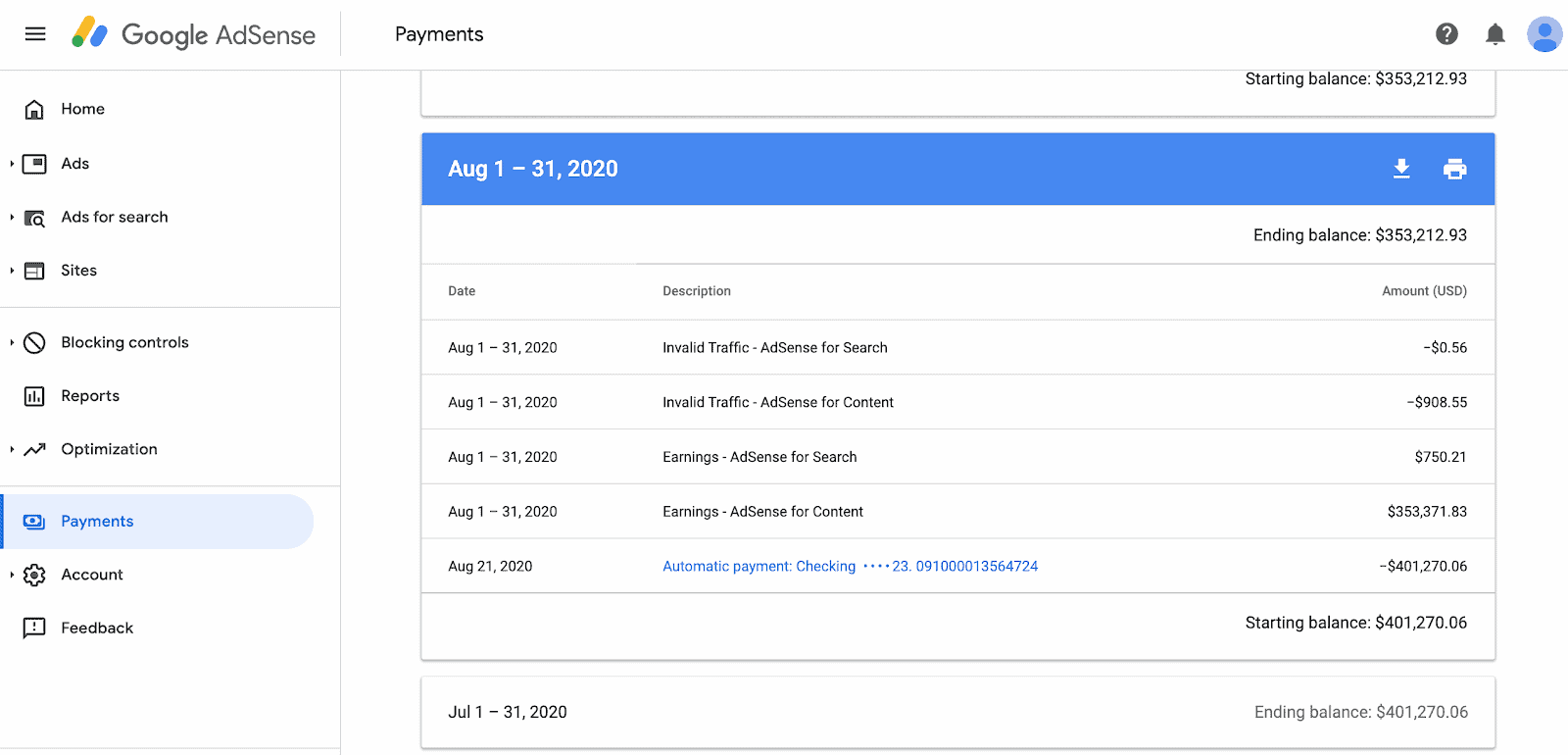This screenshot has width=1568, height=755.
Task: Go to Home in the sidebar
Action: [82, 109]
